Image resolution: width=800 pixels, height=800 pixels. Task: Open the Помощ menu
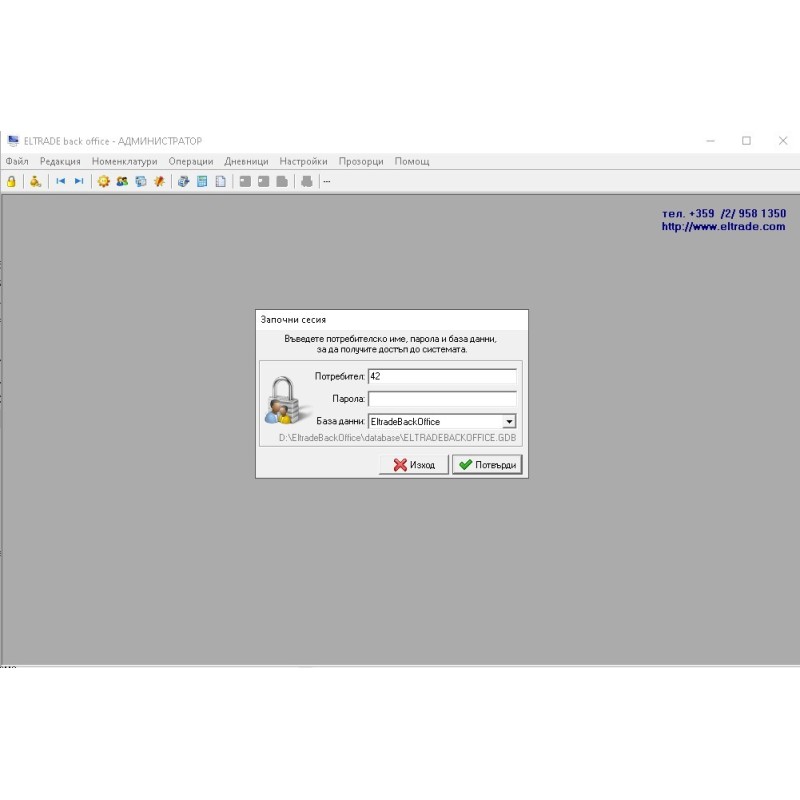point(412,161)
